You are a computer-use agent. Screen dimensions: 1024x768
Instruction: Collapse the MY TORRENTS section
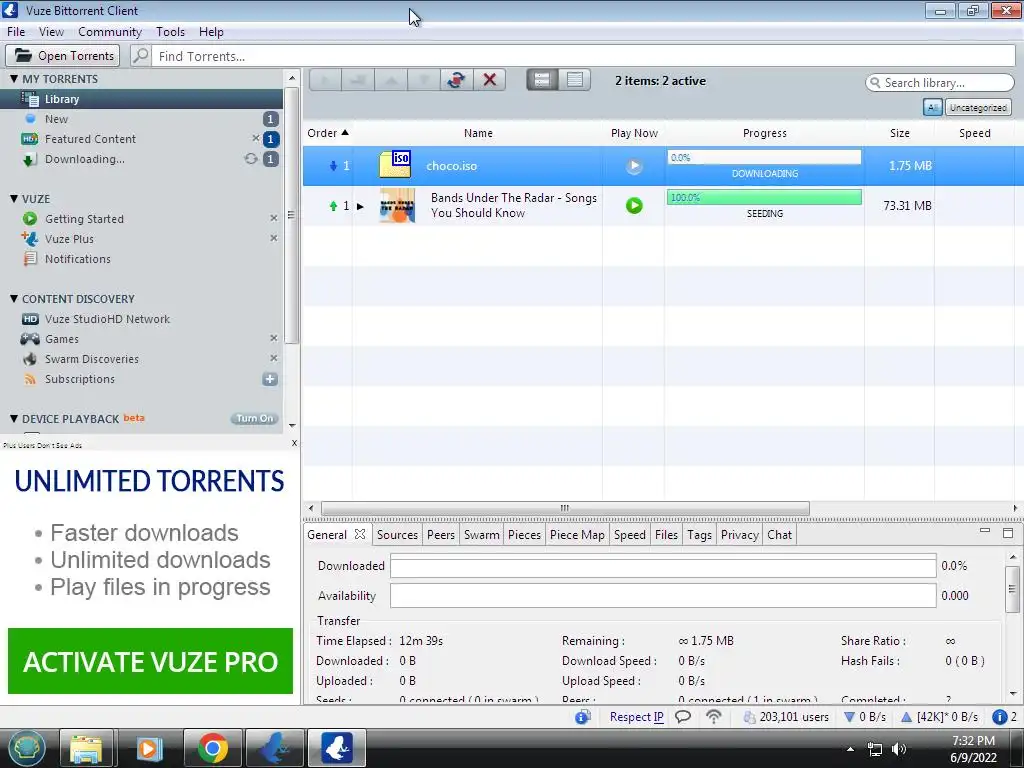coord(14,78)
